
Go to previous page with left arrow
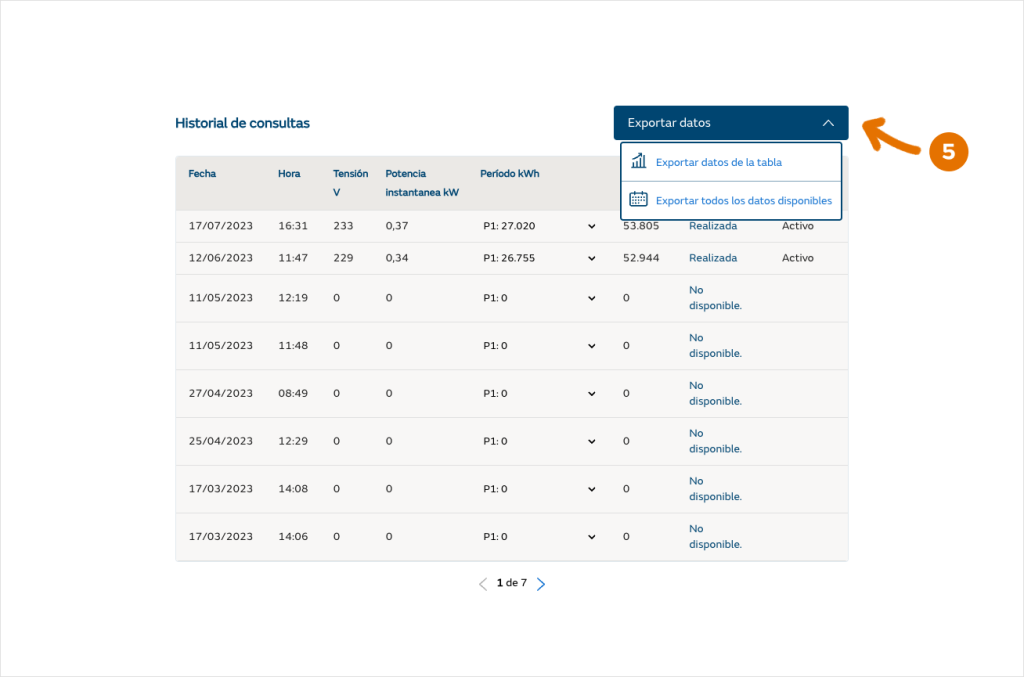click(483, 584)
